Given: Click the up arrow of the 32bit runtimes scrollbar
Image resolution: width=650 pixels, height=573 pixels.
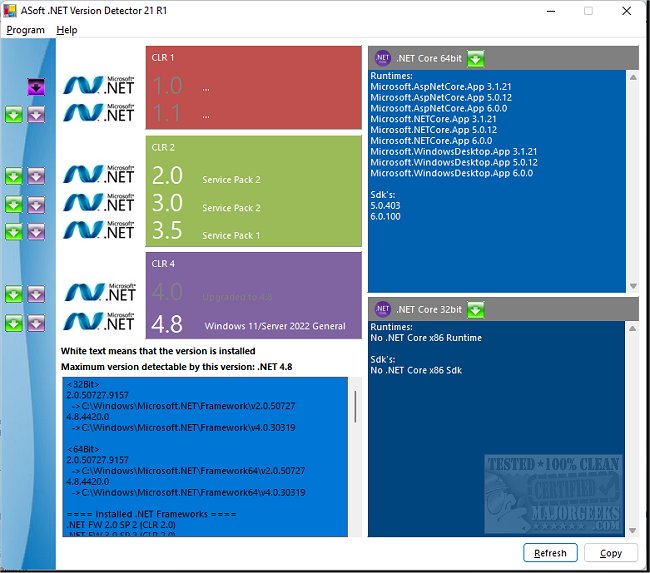Looking at the screenshot, I should [633, 328].
